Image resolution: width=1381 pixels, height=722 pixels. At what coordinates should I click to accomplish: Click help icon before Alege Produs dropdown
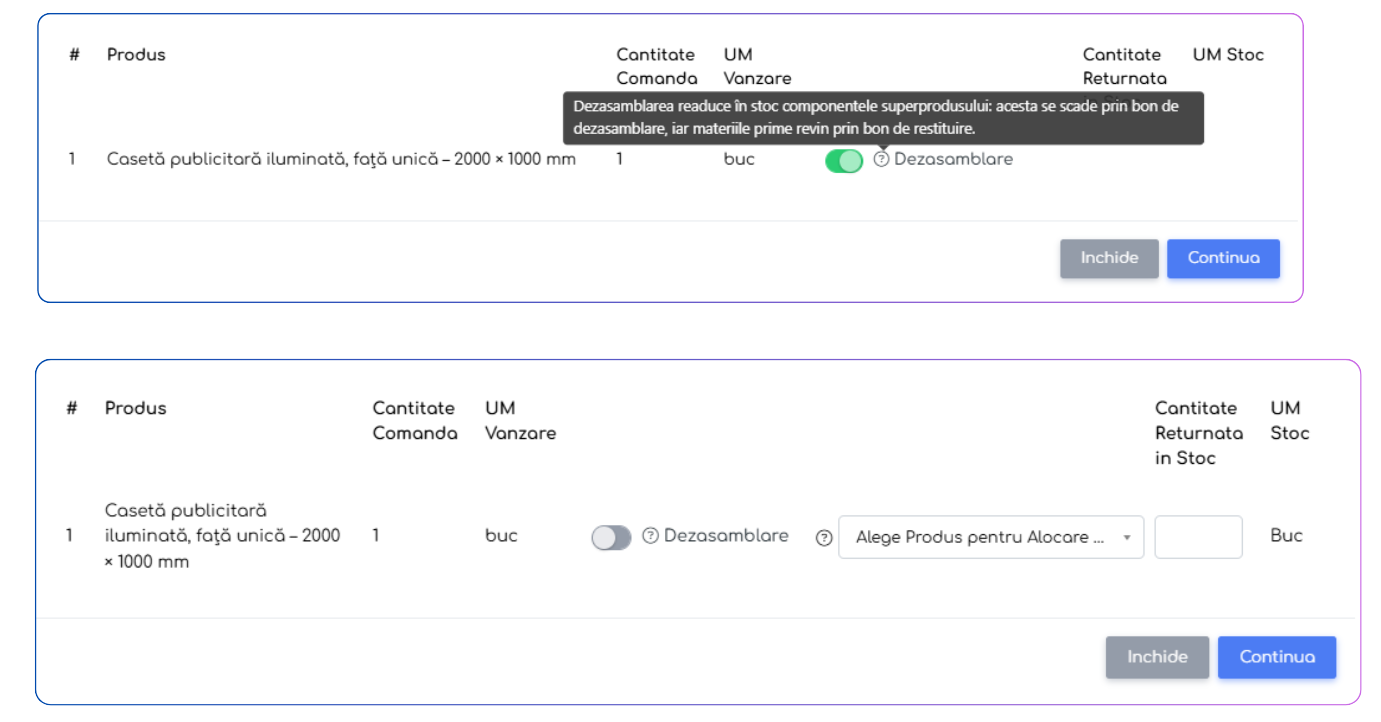[x=824, y=537]
